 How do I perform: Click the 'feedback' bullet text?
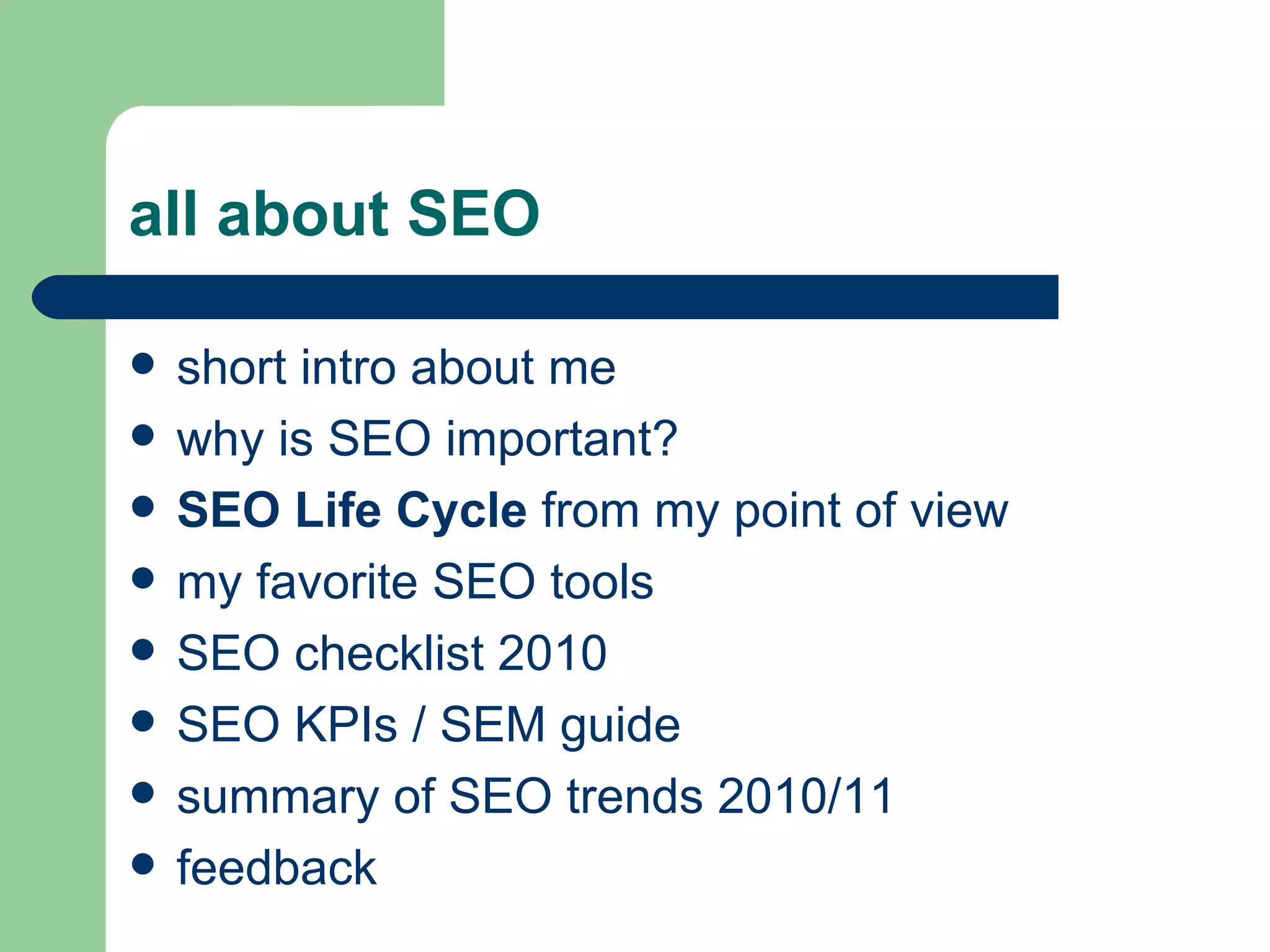coord(277,867)
